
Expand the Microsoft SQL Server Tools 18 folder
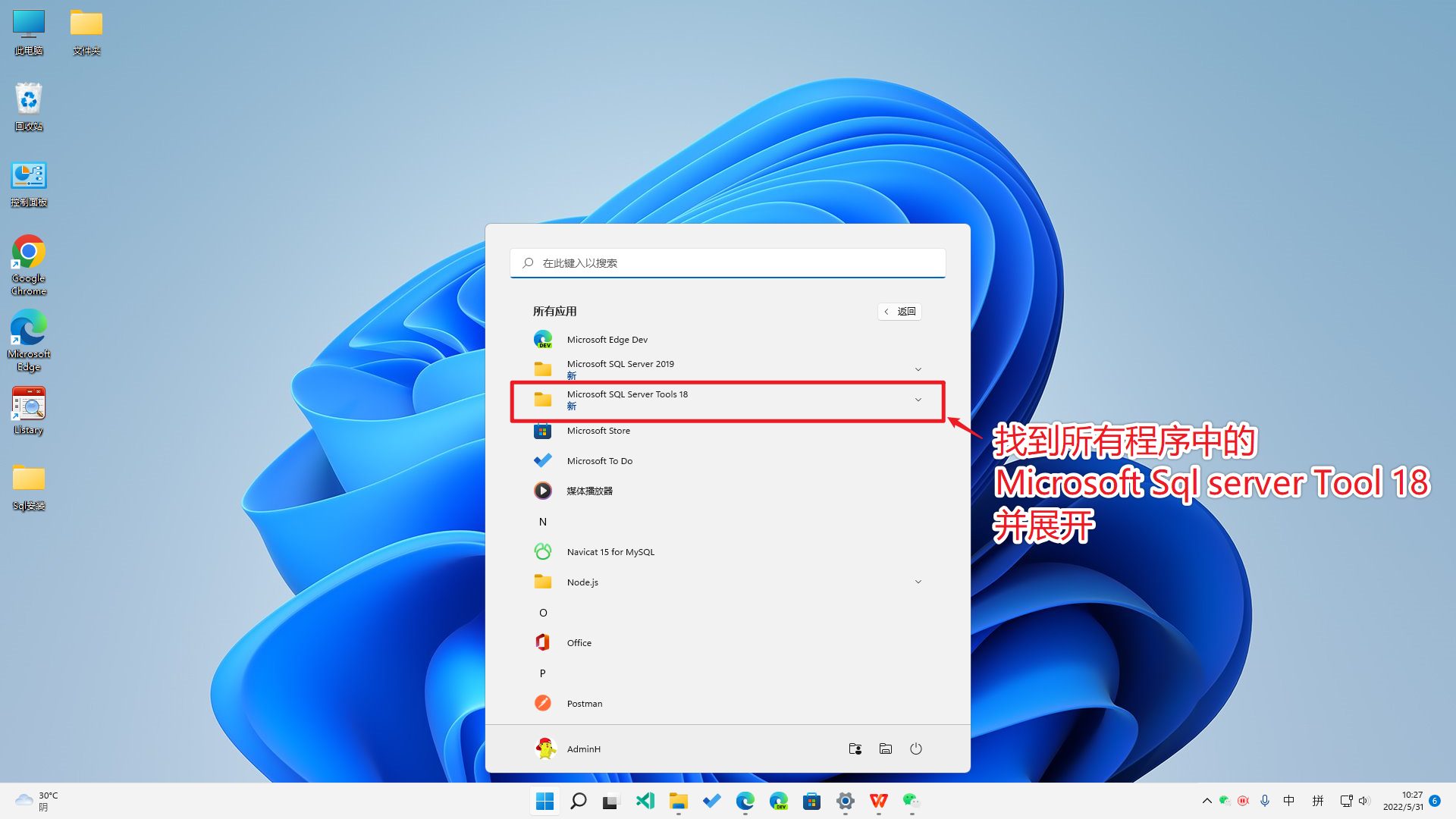726,400
